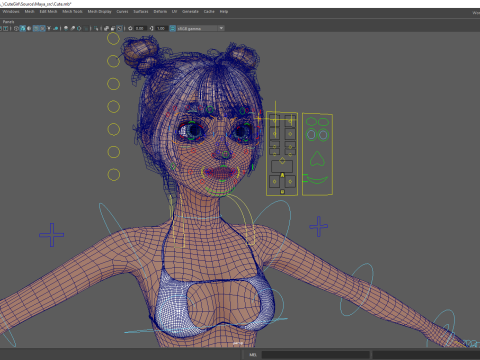Select the right blue eye circle control
The image size is (480, 360).
click(323, 135)
